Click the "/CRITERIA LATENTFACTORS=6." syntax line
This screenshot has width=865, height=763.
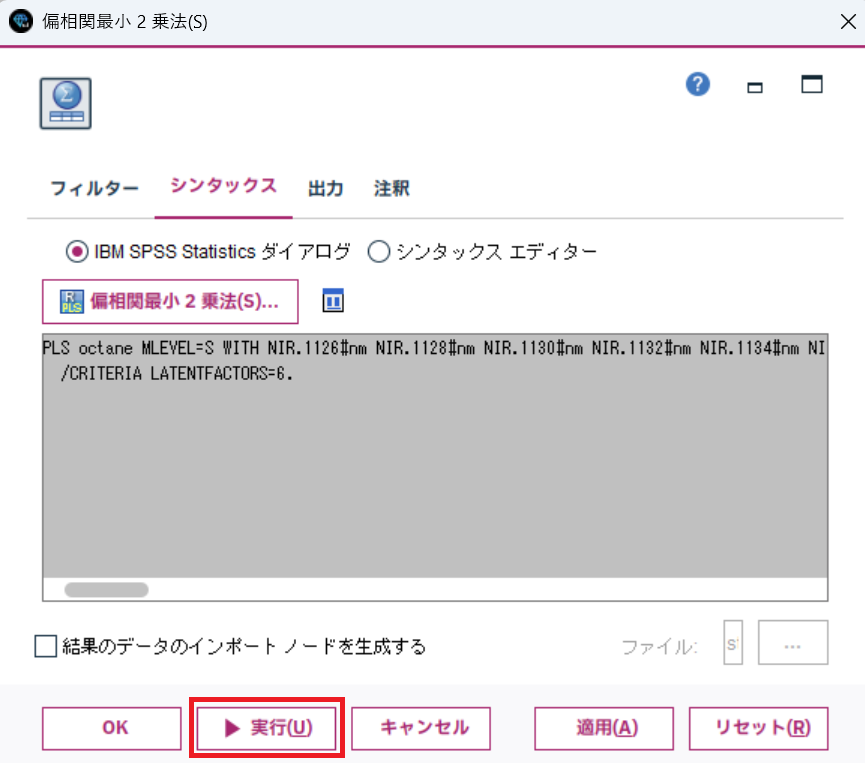click(x=177, y=374)
